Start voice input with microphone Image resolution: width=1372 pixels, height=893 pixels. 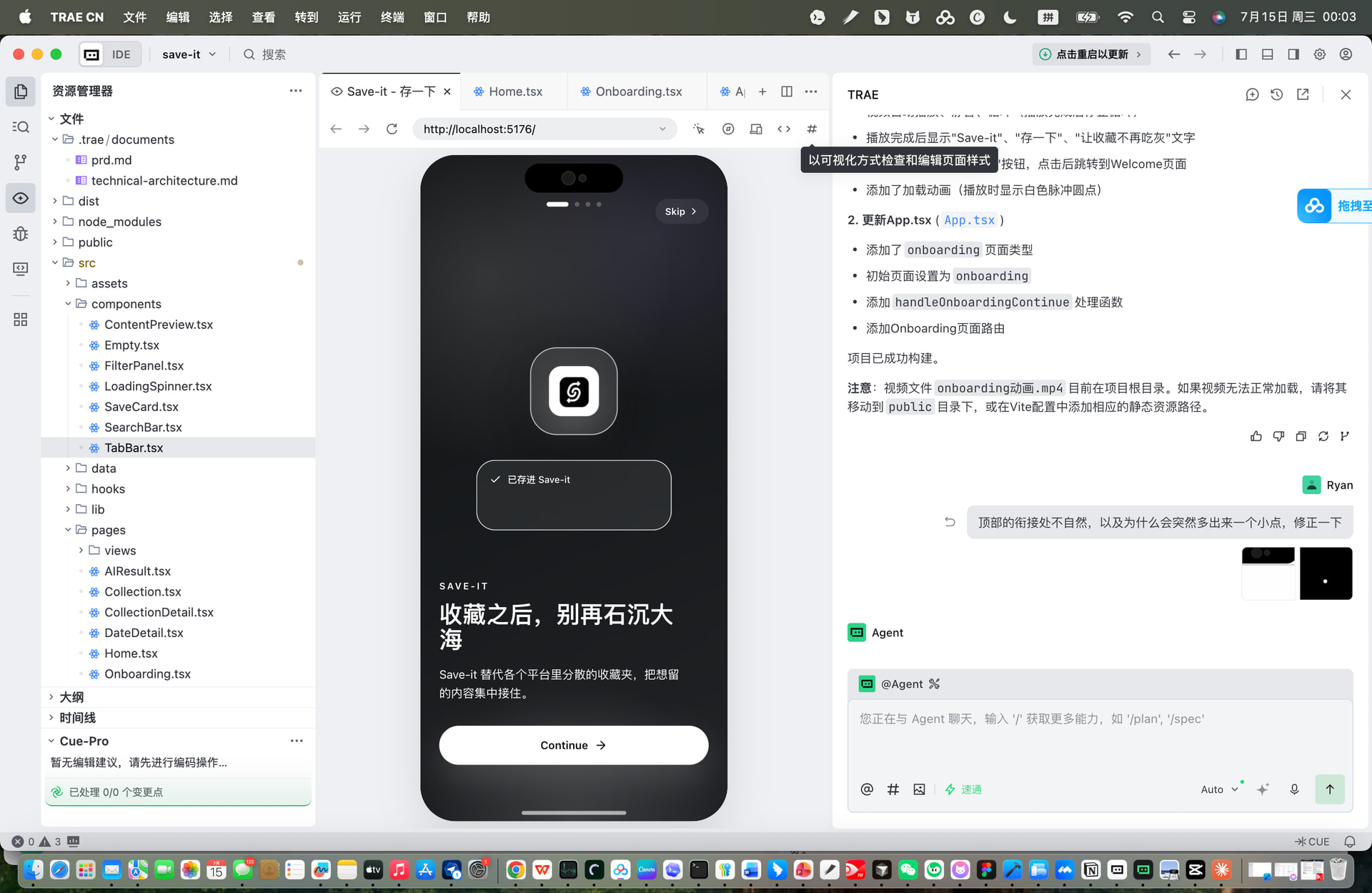point(1294,789)
